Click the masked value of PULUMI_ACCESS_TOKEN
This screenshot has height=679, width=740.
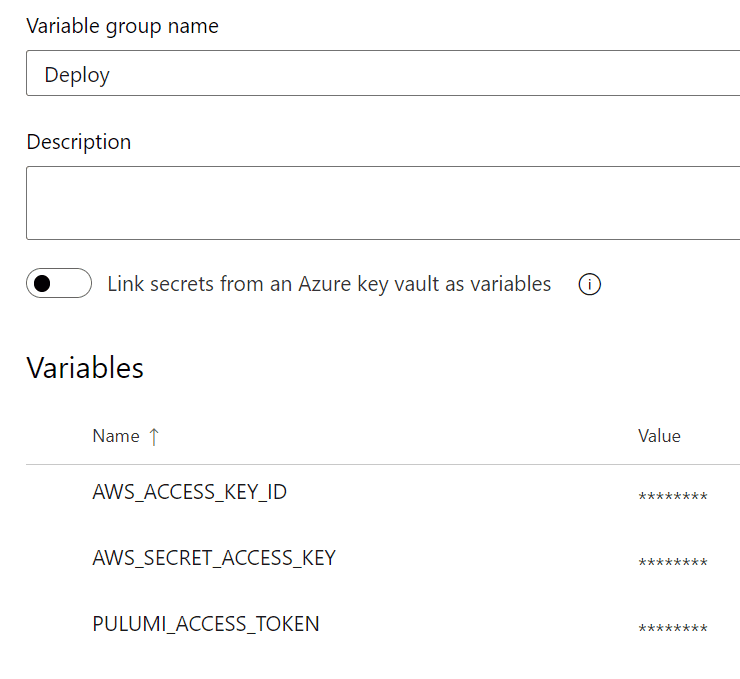(673, 628)
